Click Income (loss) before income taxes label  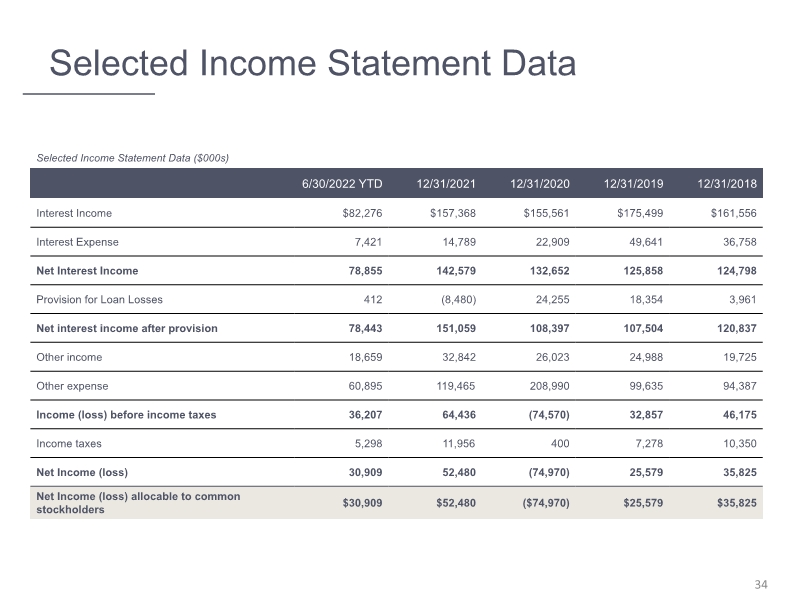[x=126, y=415]
